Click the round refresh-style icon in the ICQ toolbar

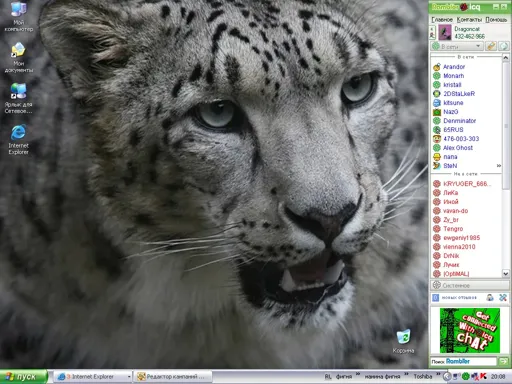pyautogui.click(x=504, y=46)
